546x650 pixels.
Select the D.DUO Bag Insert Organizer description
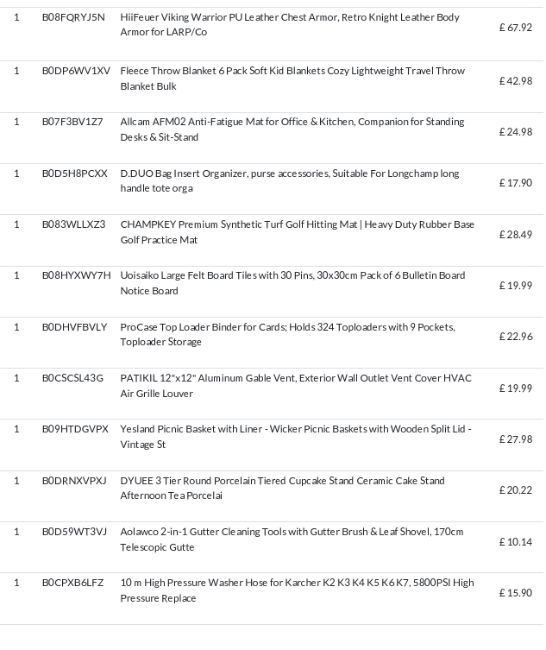click(289, 181)
